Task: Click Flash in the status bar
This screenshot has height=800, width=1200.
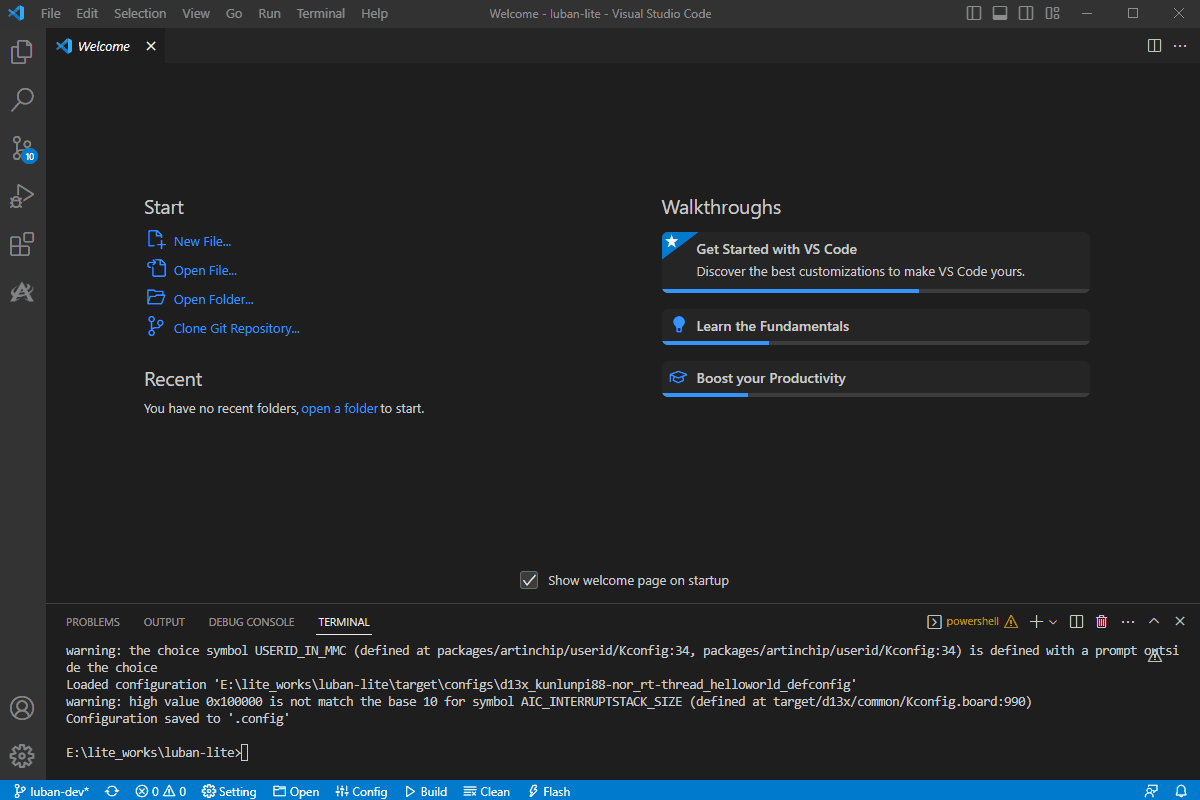Action: point(549,791)
